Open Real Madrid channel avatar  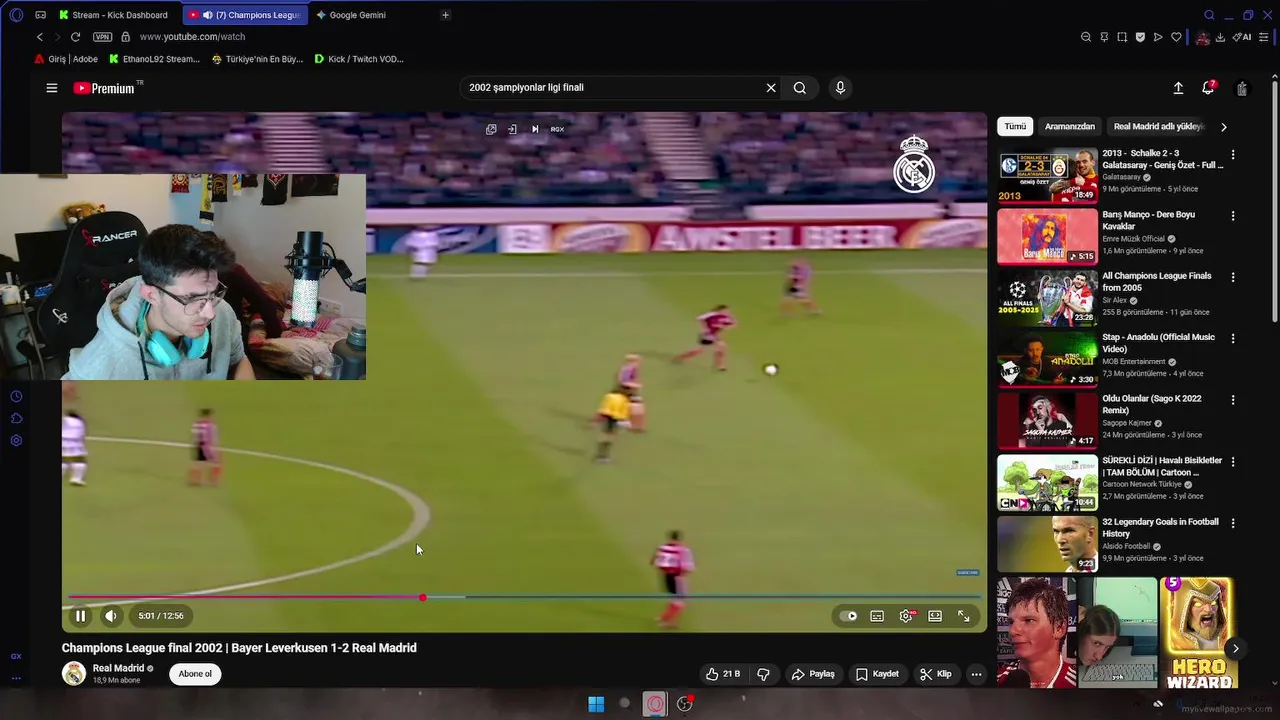pyautogui.click(x=74, y=674)
